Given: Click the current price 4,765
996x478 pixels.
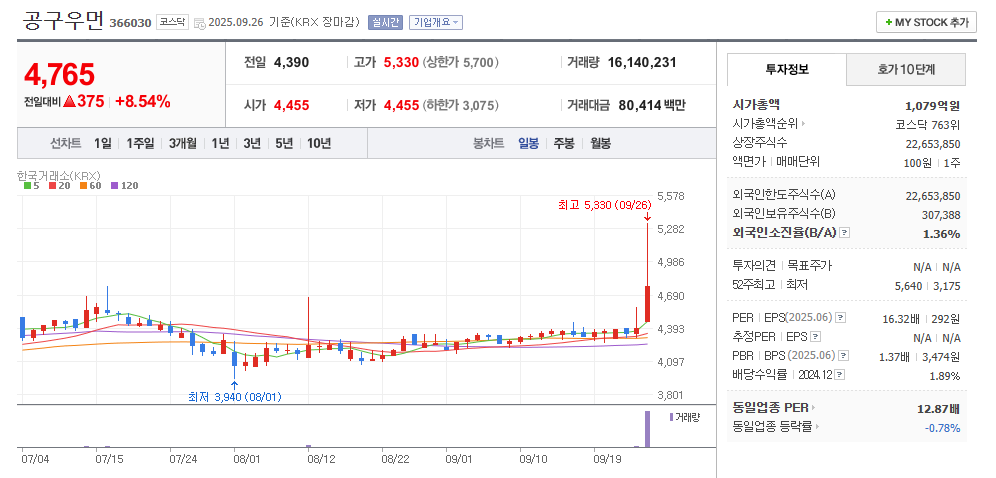Looking at the screenshot, I should pos(60,74).
